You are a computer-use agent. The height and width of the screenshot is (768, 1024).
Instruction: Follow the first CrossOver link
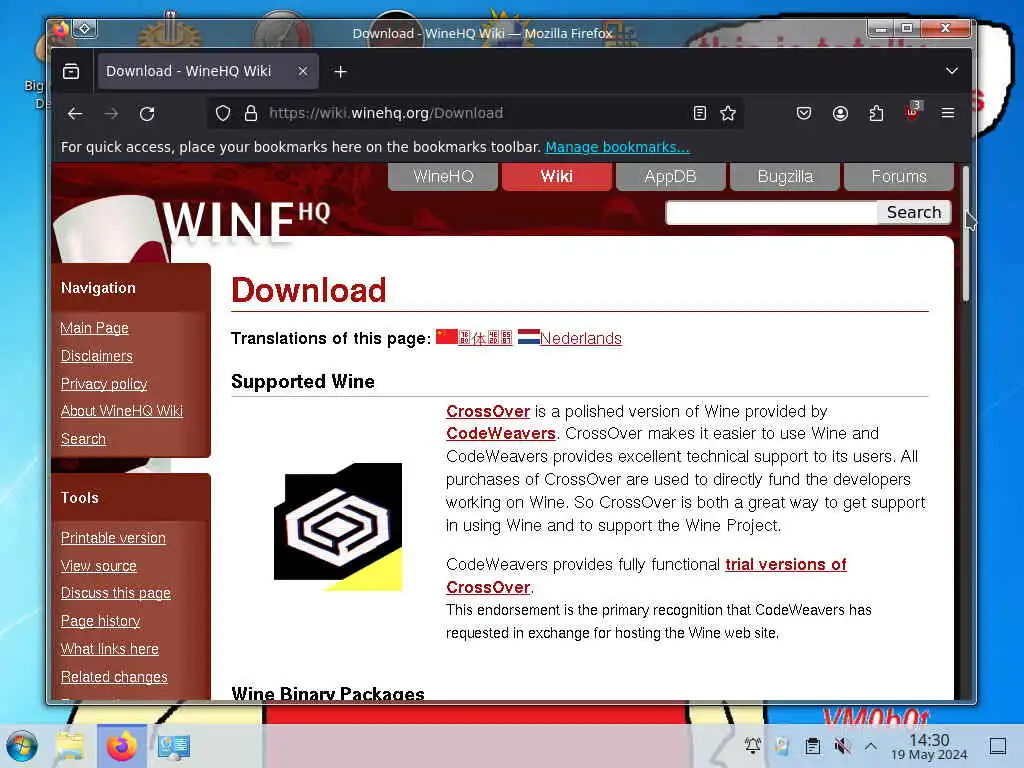coord(488,411)
